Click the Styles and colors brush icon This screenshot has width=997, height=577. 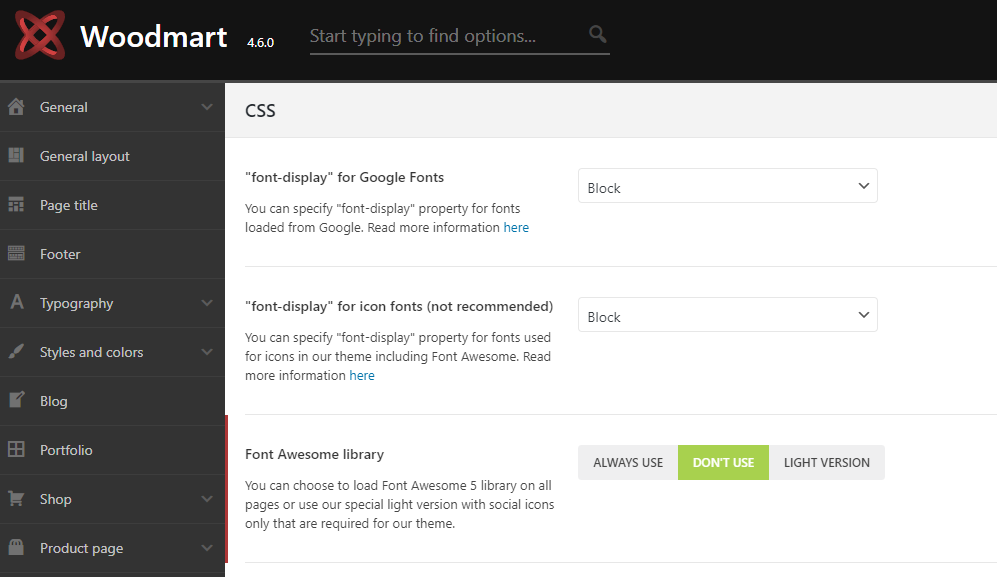point(16,352)
